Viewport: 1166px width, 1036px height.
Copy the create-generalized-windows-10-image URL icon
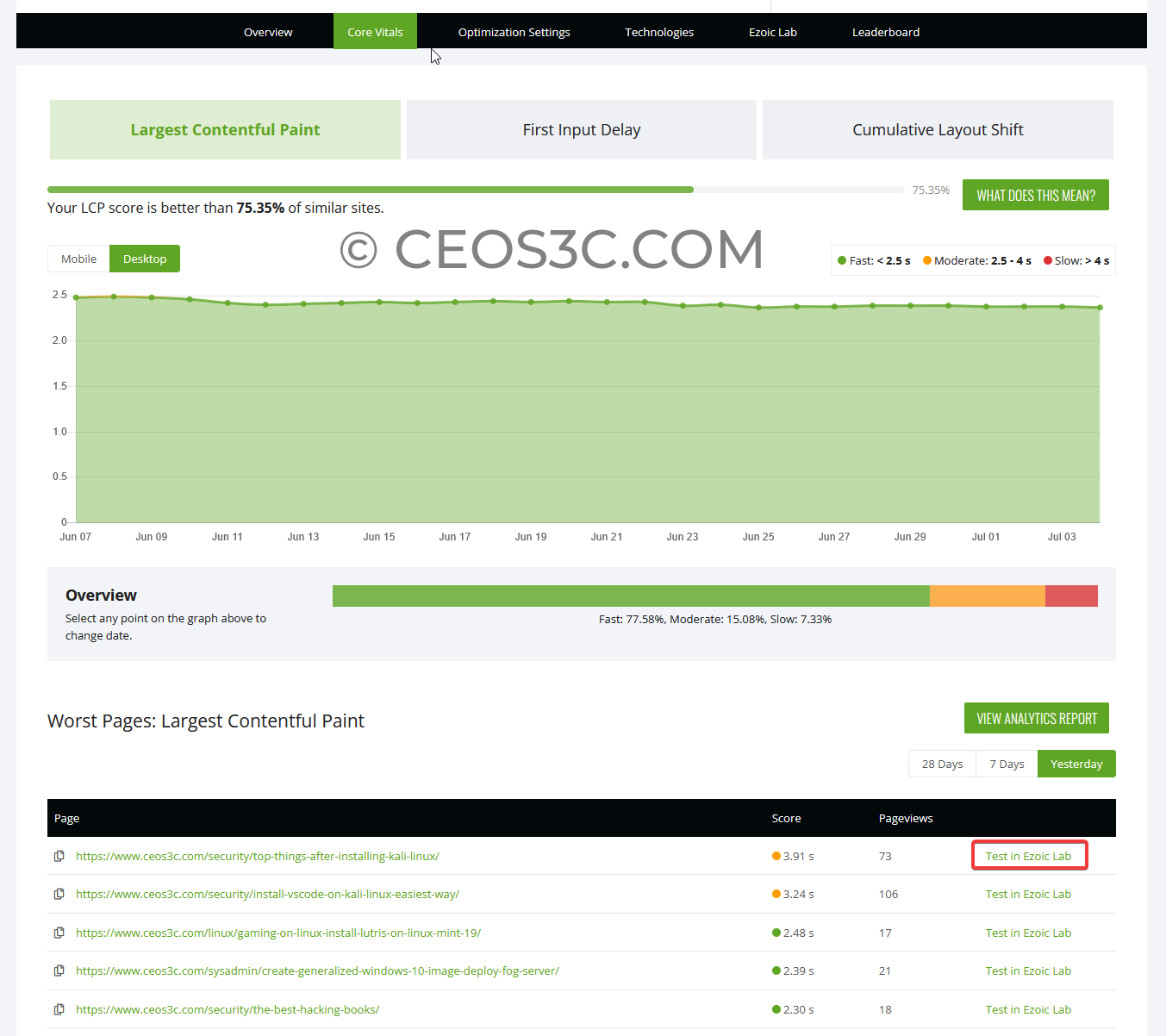(59, 970)
